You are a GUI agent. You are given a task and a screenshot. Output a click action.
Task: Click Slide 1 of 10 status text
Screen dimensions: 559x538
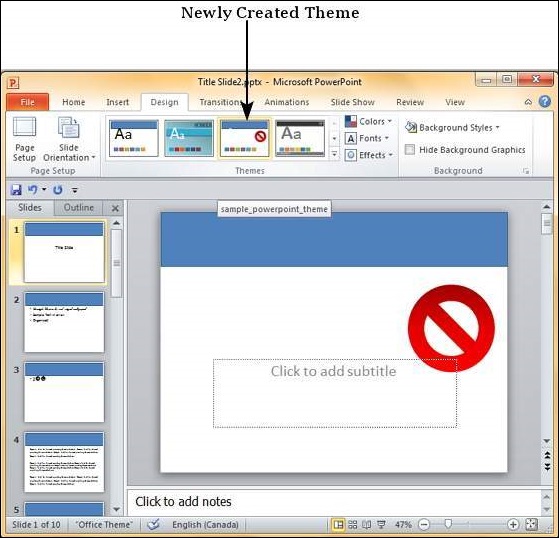pyautogui.click(x=36, y=525)
